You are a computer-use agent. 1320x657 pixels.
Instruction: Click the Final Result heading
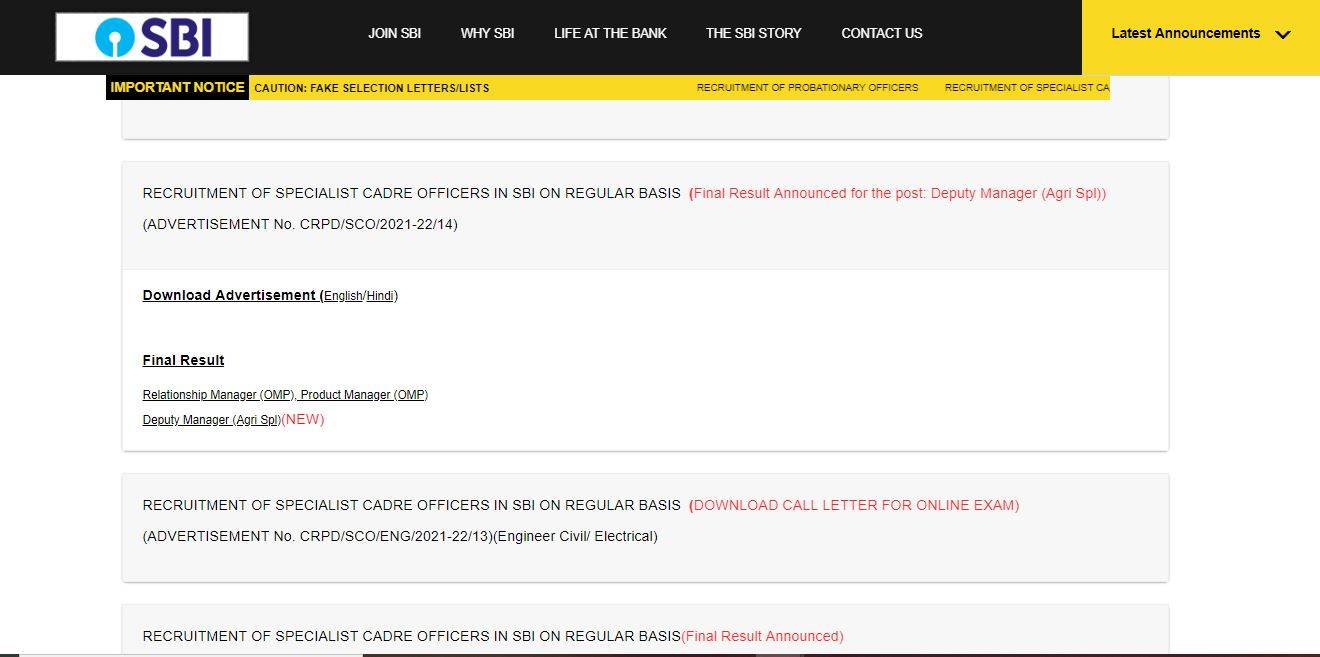point(183,360)
